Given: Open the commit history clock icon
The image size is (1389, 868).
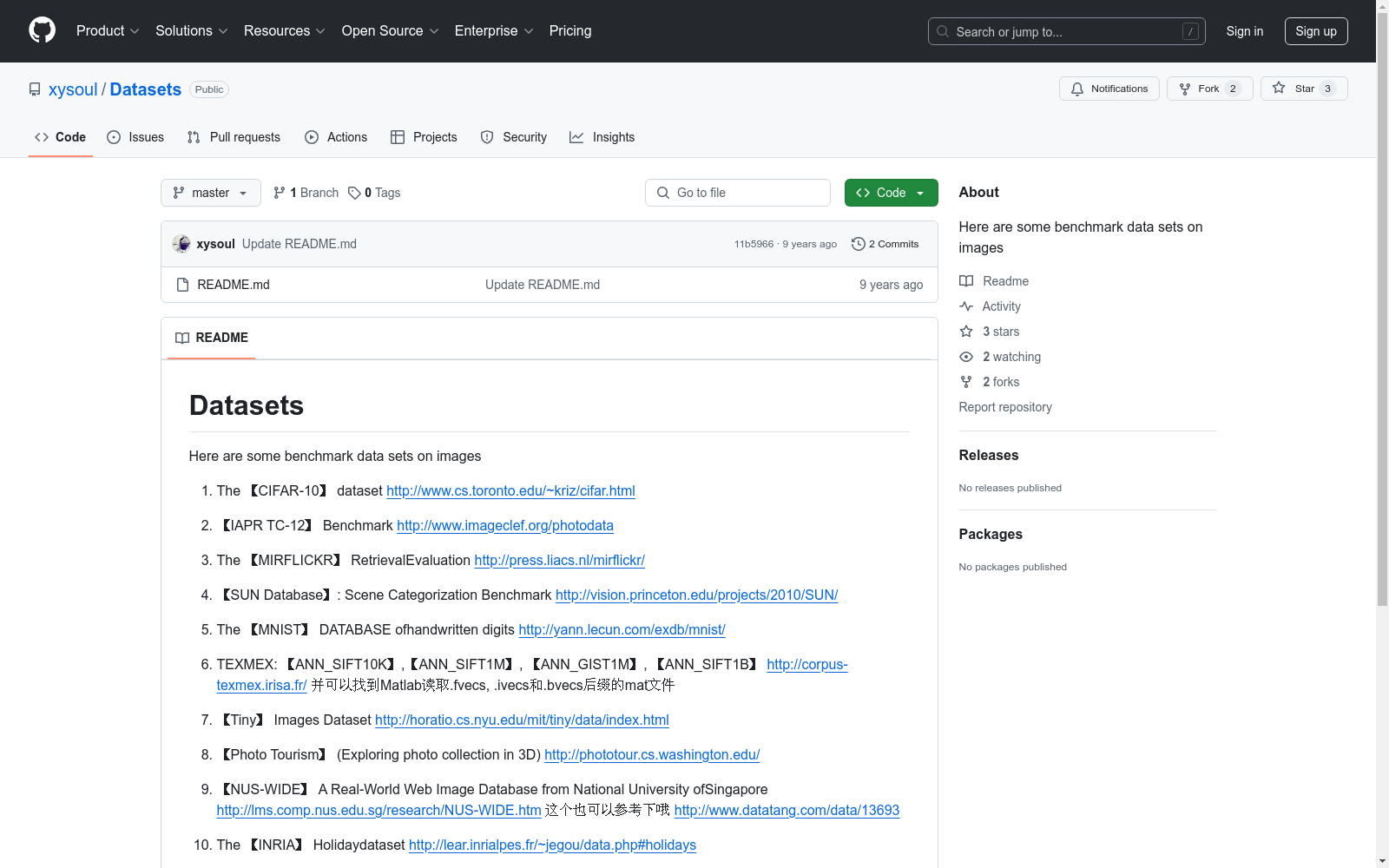Looking at the screenshot, I should [859, 244].
